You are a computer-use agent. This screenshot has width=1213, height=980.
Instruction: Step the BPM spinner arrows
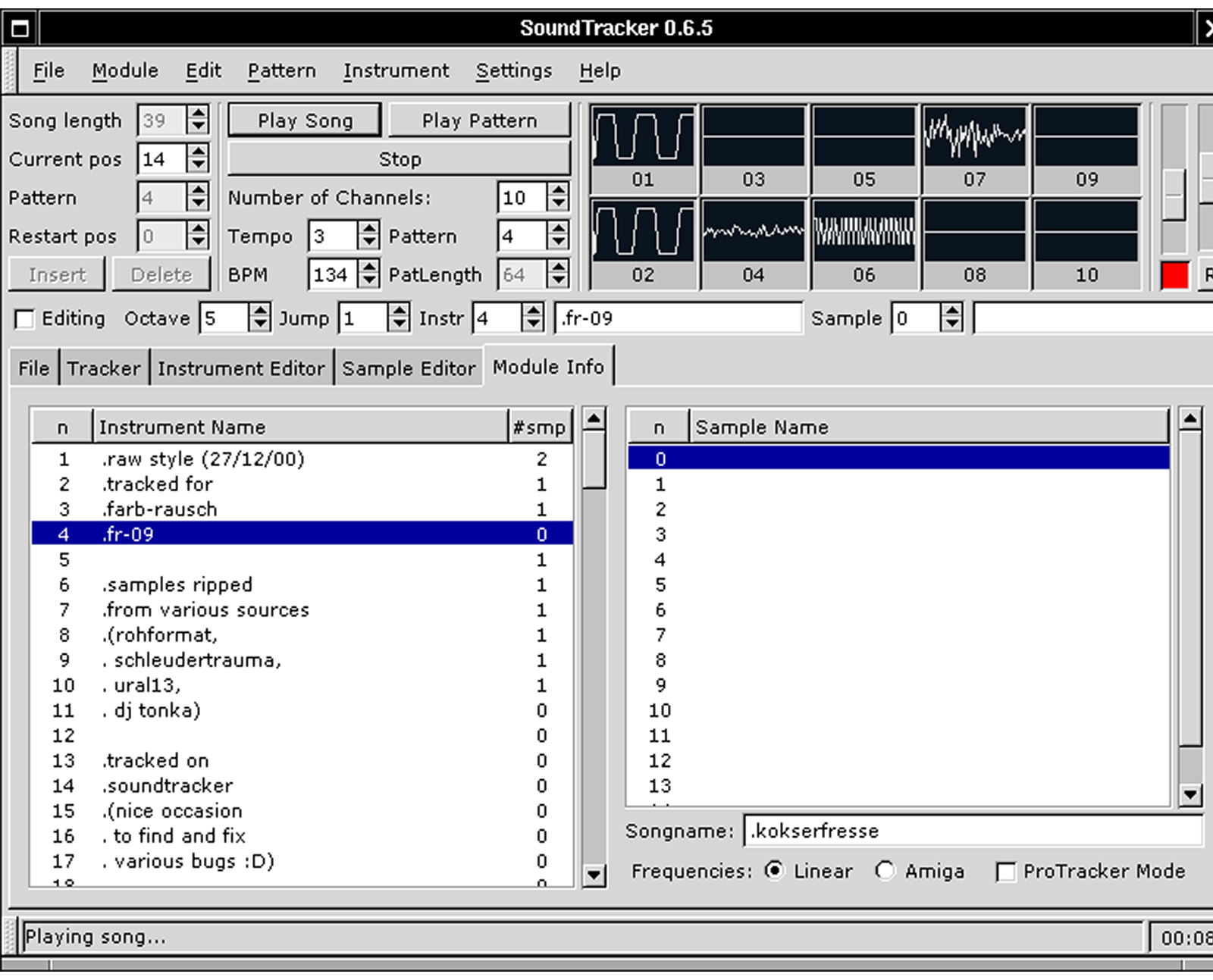point(369,274)
